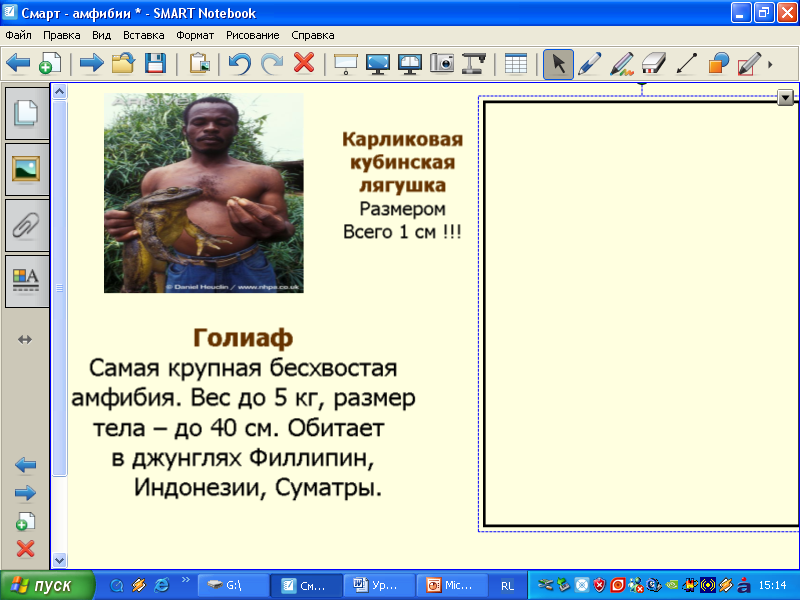Select the Pen tool

coord(590,64)
